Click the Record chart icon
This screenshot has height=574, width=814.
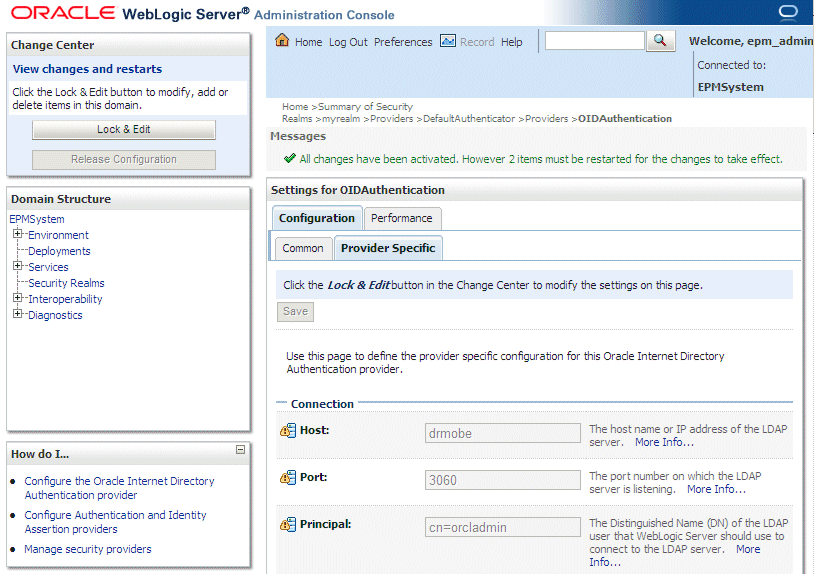447,40
